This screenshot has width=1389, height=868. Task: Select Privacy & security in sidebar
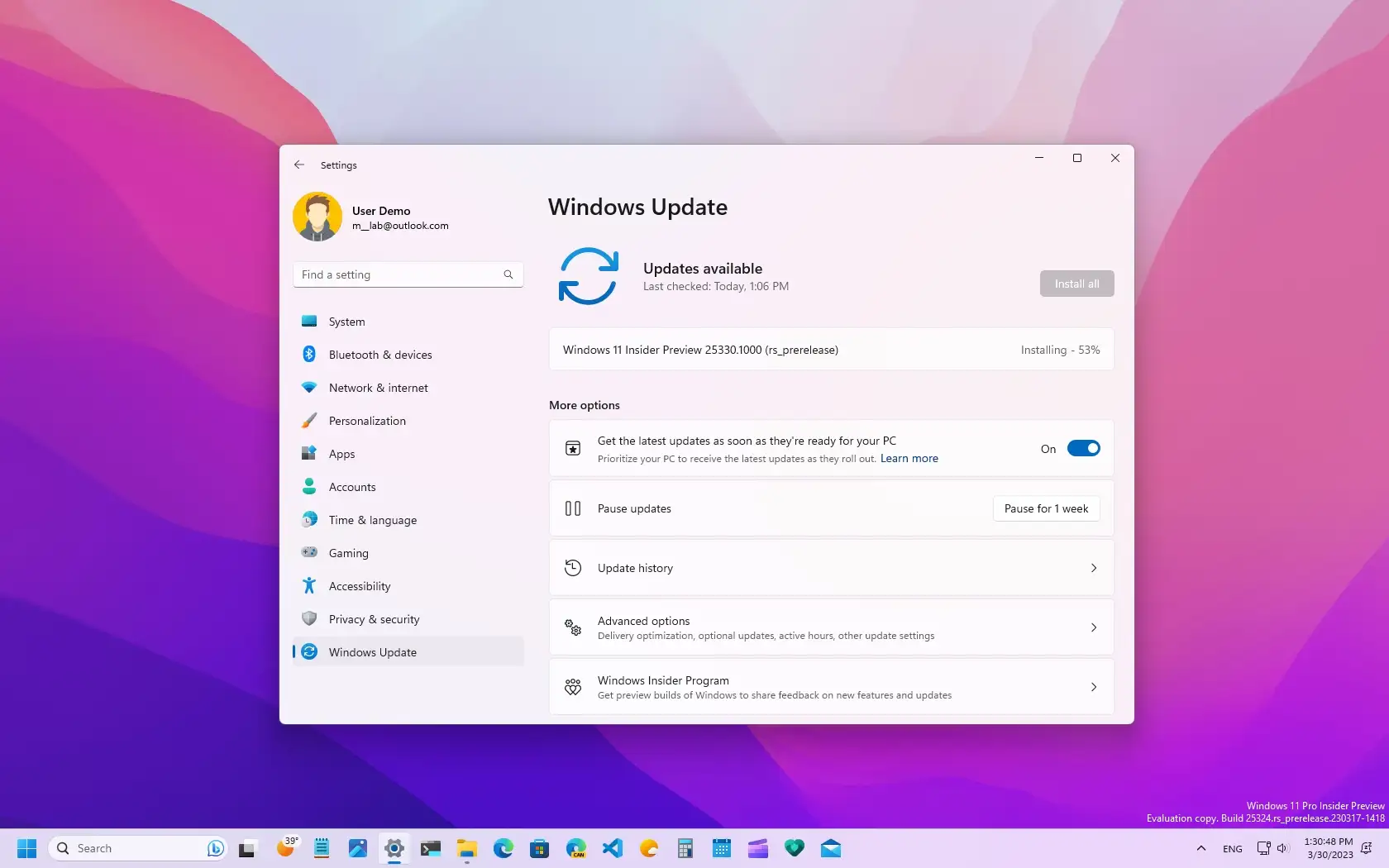[x=408, y=619]
